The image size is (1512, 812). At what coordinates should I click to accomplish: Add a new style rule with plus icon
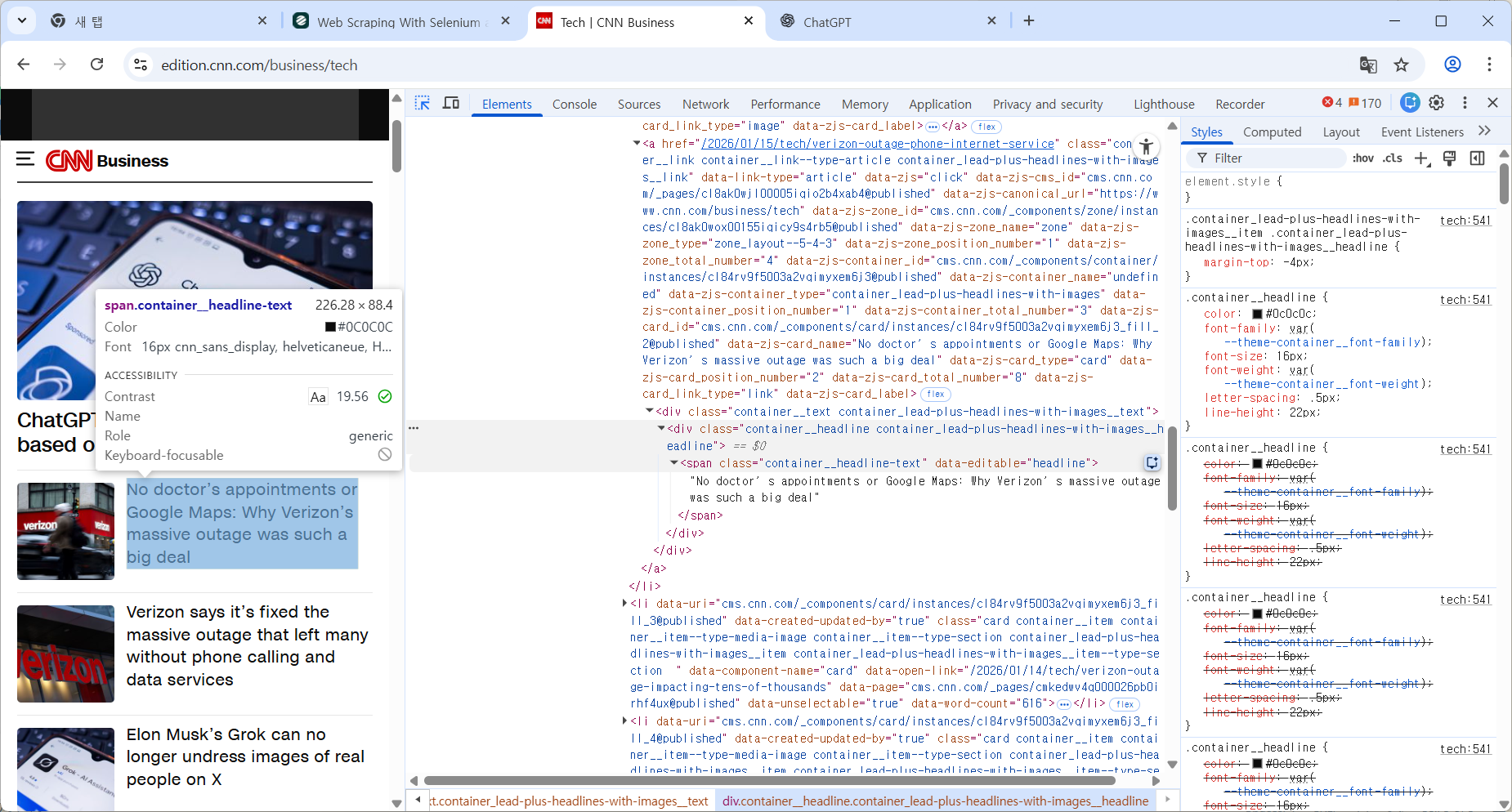[1422, 158]
